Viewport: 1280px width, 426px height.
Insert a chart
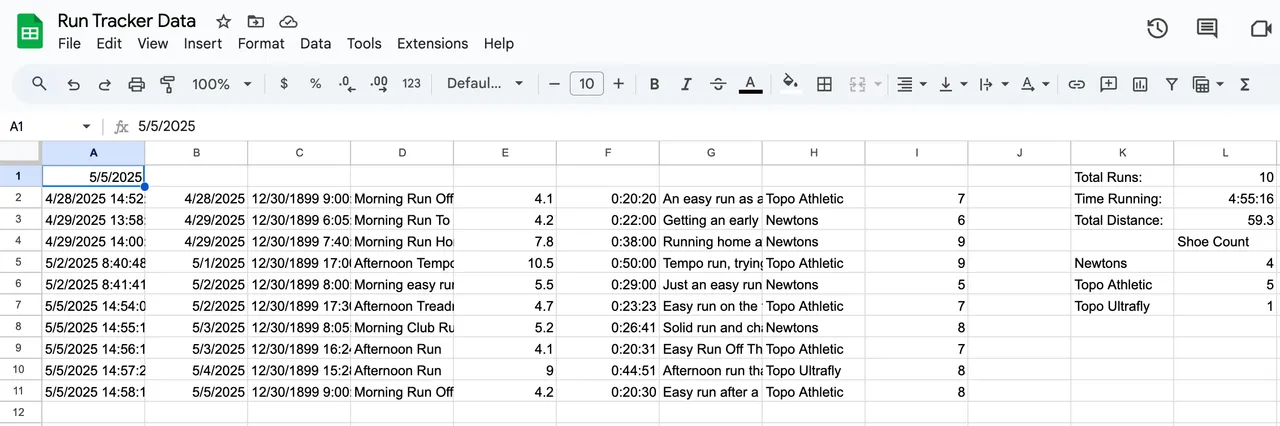click(x=1139, y=84)
